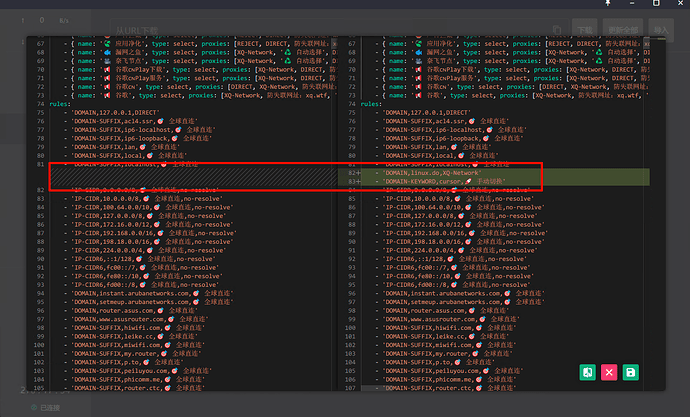Click the diff overview scrollbar on right edge
Screen dimensions: 690x417
pyautogui.click(x=657, y=213)
